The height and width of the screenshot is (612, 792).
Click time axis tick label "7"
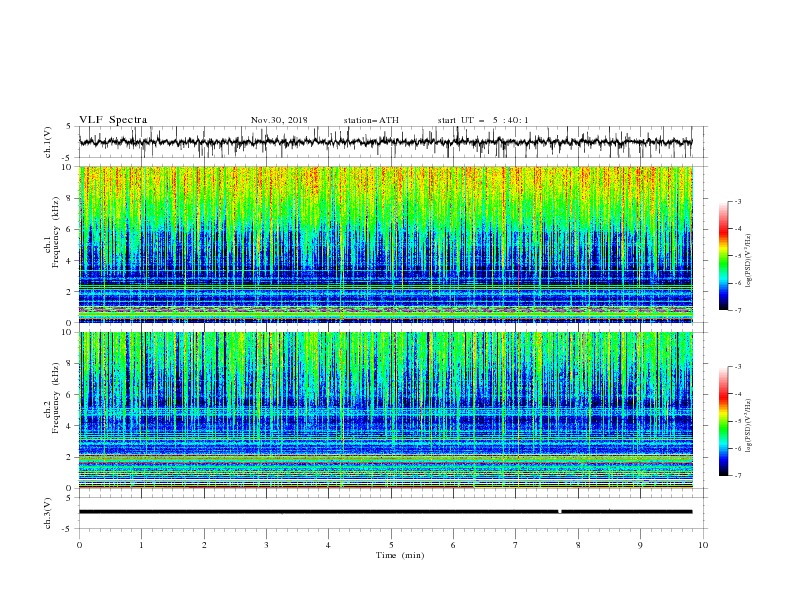tap(516, 545)
